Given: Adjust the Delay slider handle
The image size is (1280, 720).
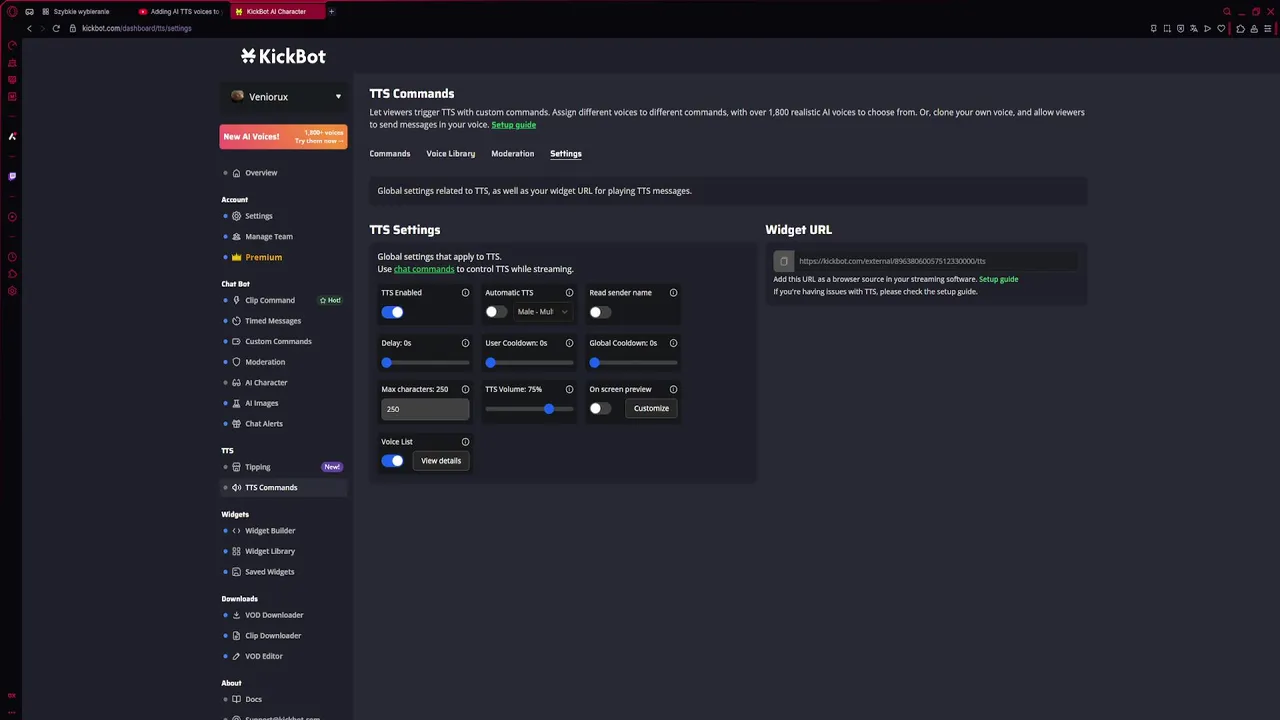Looking at the screenshot, I should (387, 362).
